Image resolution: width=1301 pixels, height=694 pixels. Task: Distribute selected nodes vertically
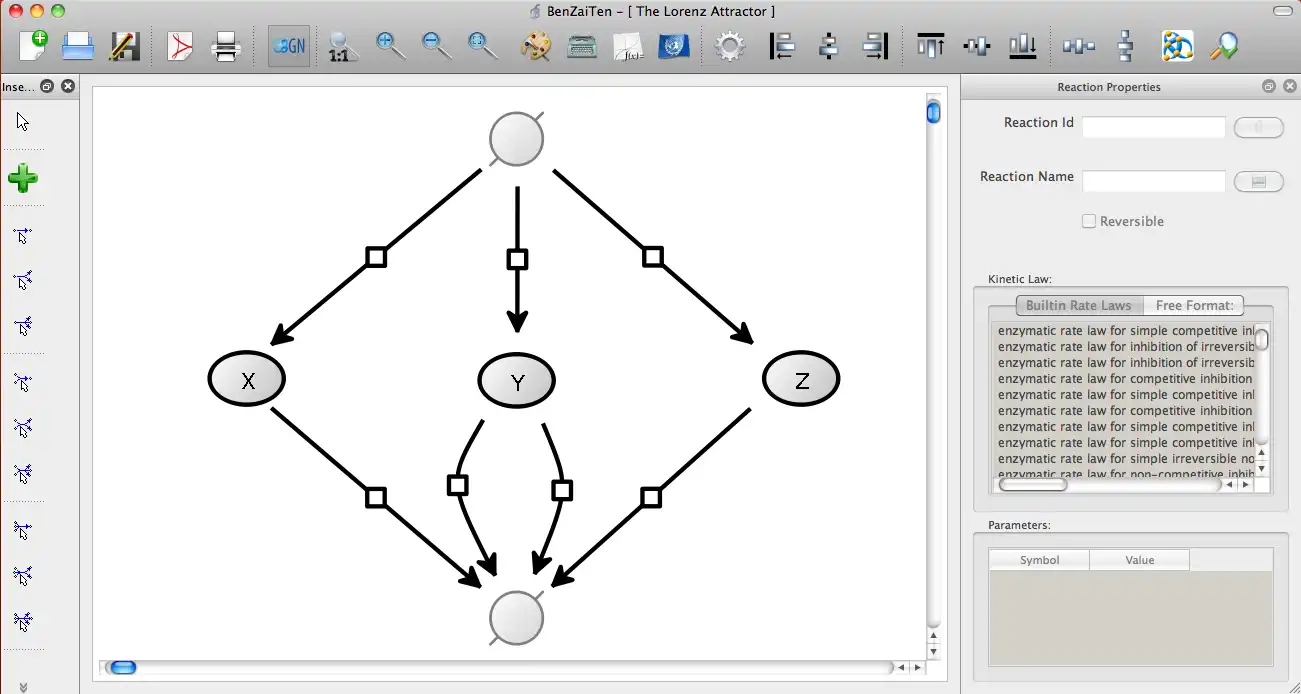coord(1126,46)
